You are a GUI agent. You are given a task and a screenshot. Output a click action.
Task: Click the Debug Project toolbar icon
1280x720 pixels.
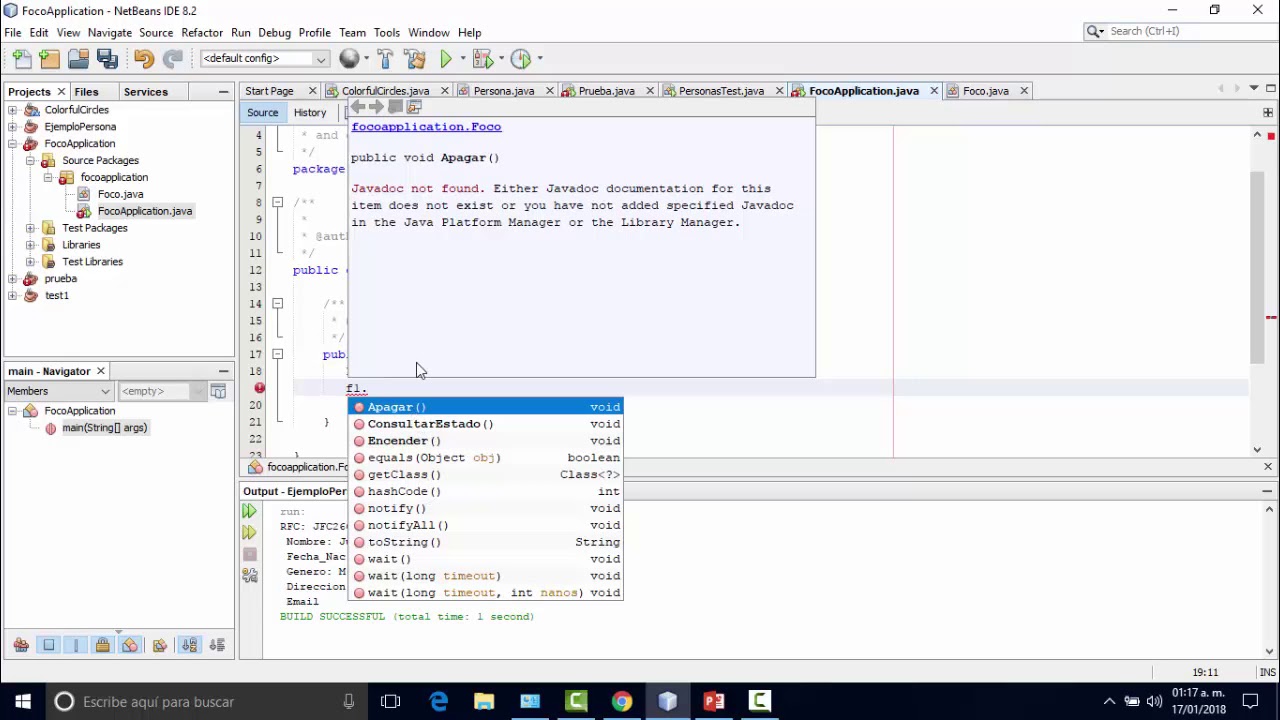(x=482, y=59)
